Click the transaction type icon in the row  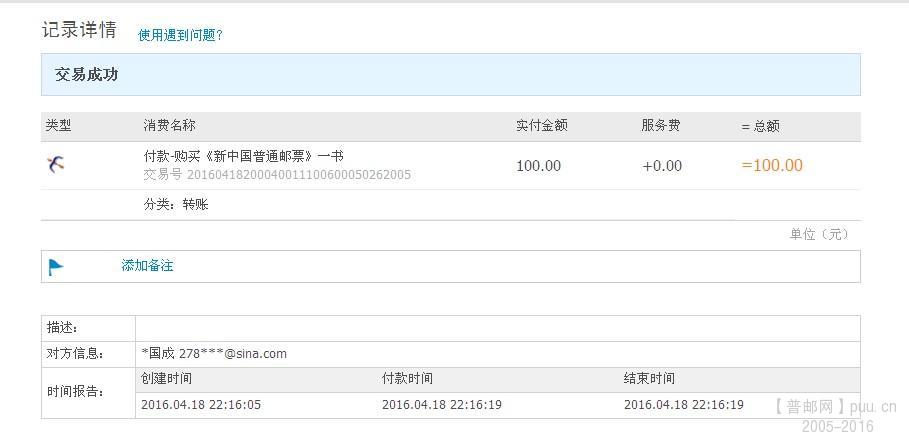pyautogui.click(x=56, y=165)
